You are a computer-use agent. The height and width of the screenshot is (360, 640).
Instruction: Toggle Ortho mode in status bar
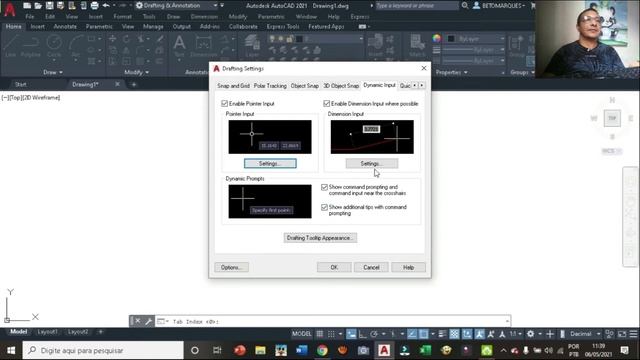362,334
